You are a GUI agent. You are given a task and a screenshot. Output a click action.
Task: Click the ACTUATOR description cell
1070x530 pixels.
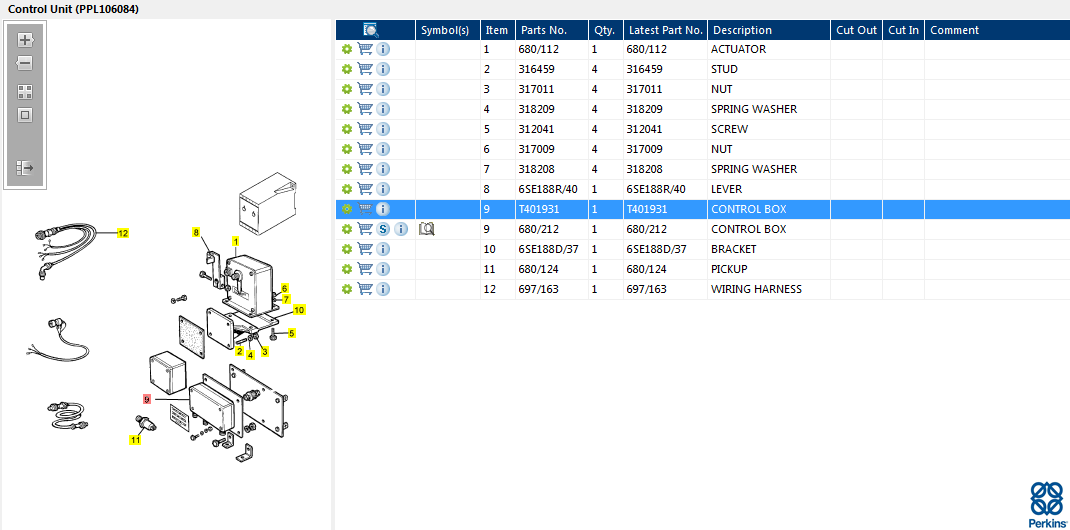[x=769, y=49]
